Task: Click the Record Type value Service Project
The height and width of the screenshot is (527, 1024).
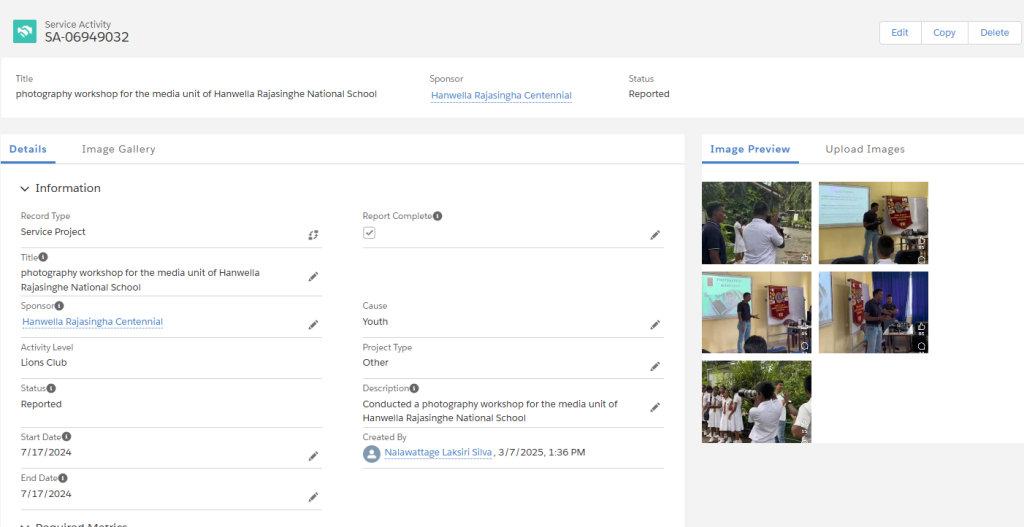Action: pyautogui.click(x=53, y=232)
